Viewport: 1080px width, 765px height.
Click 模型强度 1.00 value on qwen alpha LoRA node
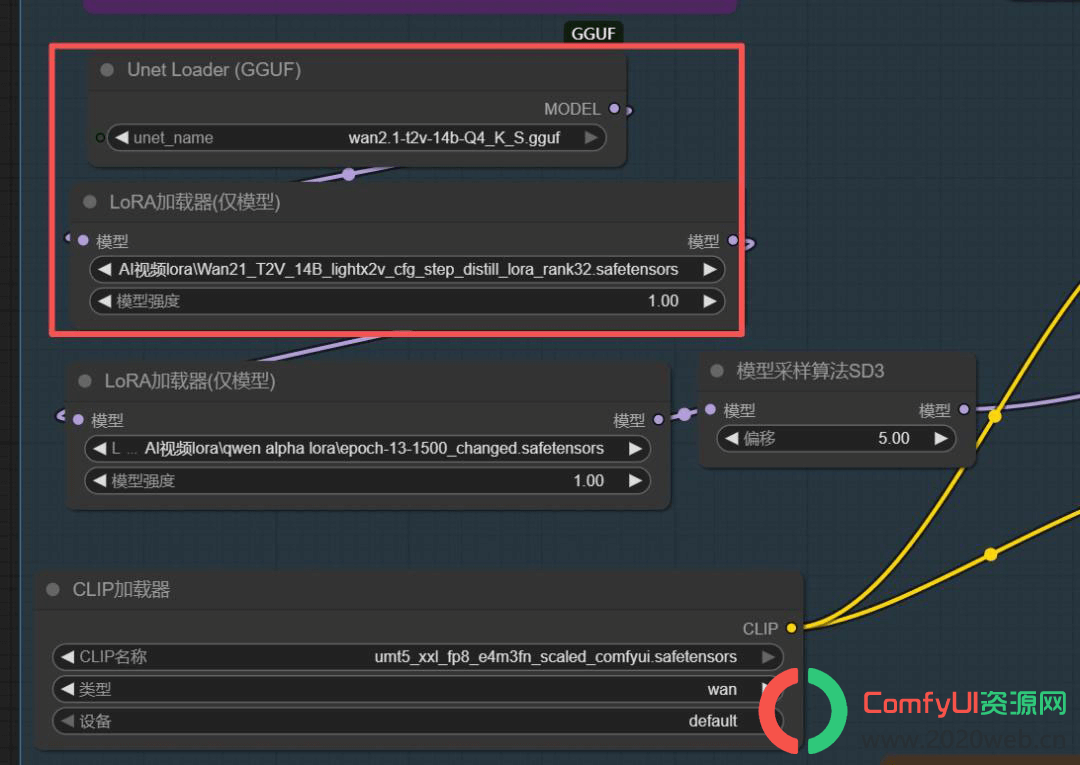(x=589, y=481)
